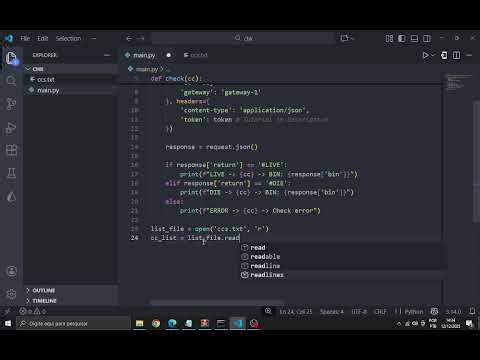Open the Manage gear icon
The image size is (480, 360).
click(x=11, y=294)
